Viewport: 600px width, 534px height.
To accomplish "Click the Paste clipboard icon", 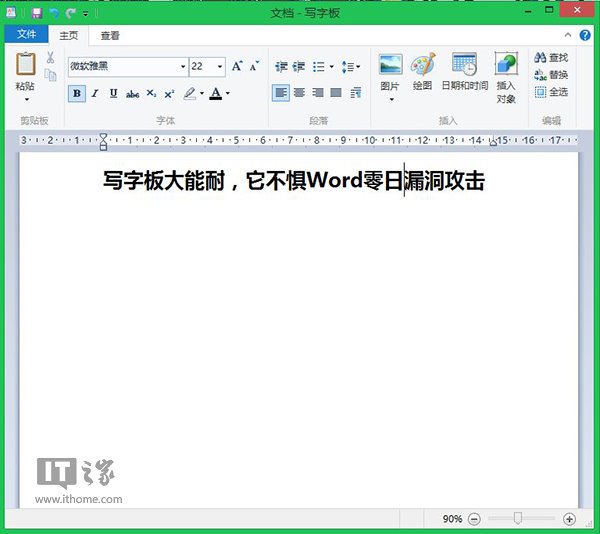I will (25, 63).
